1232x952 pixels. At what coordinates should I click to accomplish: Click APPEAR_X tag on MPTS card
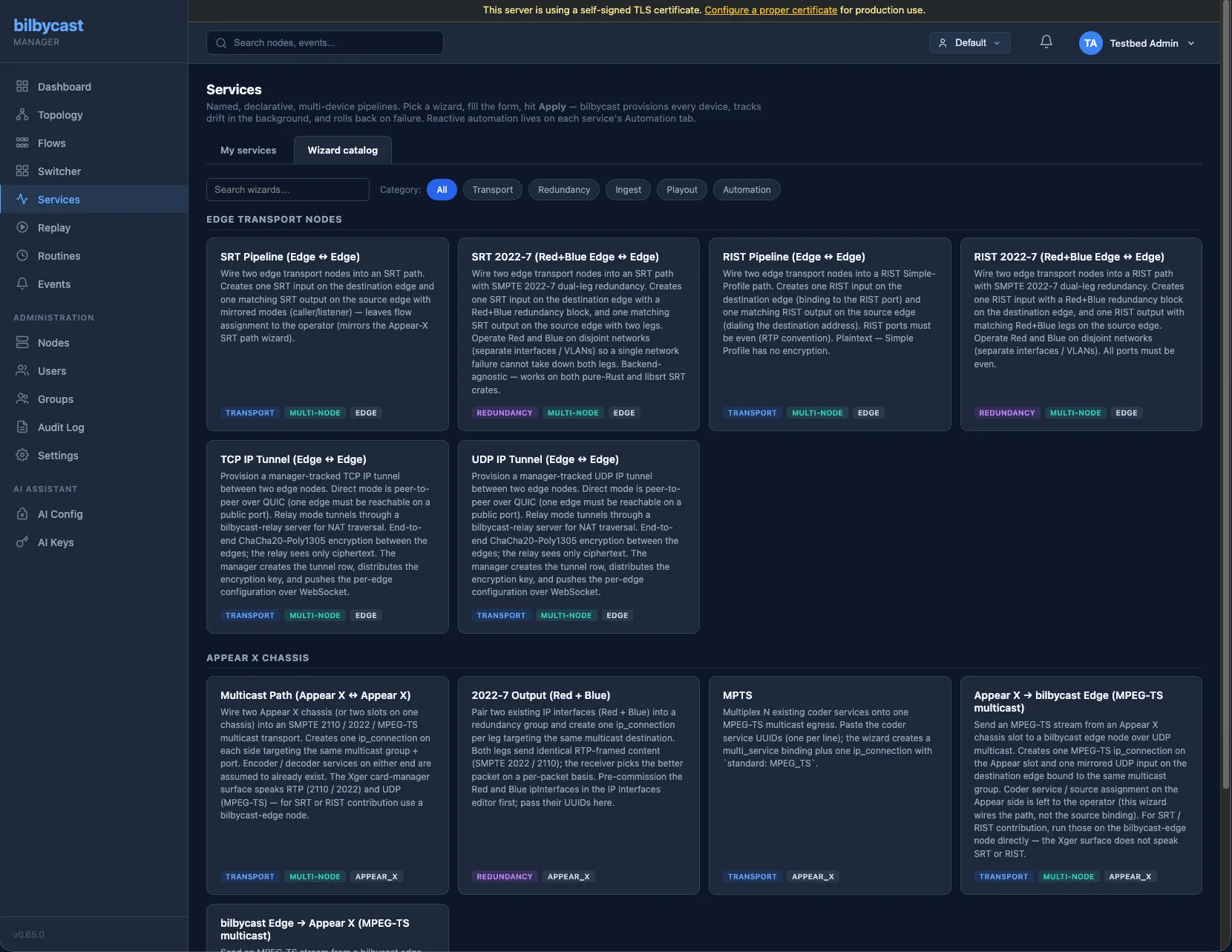[813, 877]
